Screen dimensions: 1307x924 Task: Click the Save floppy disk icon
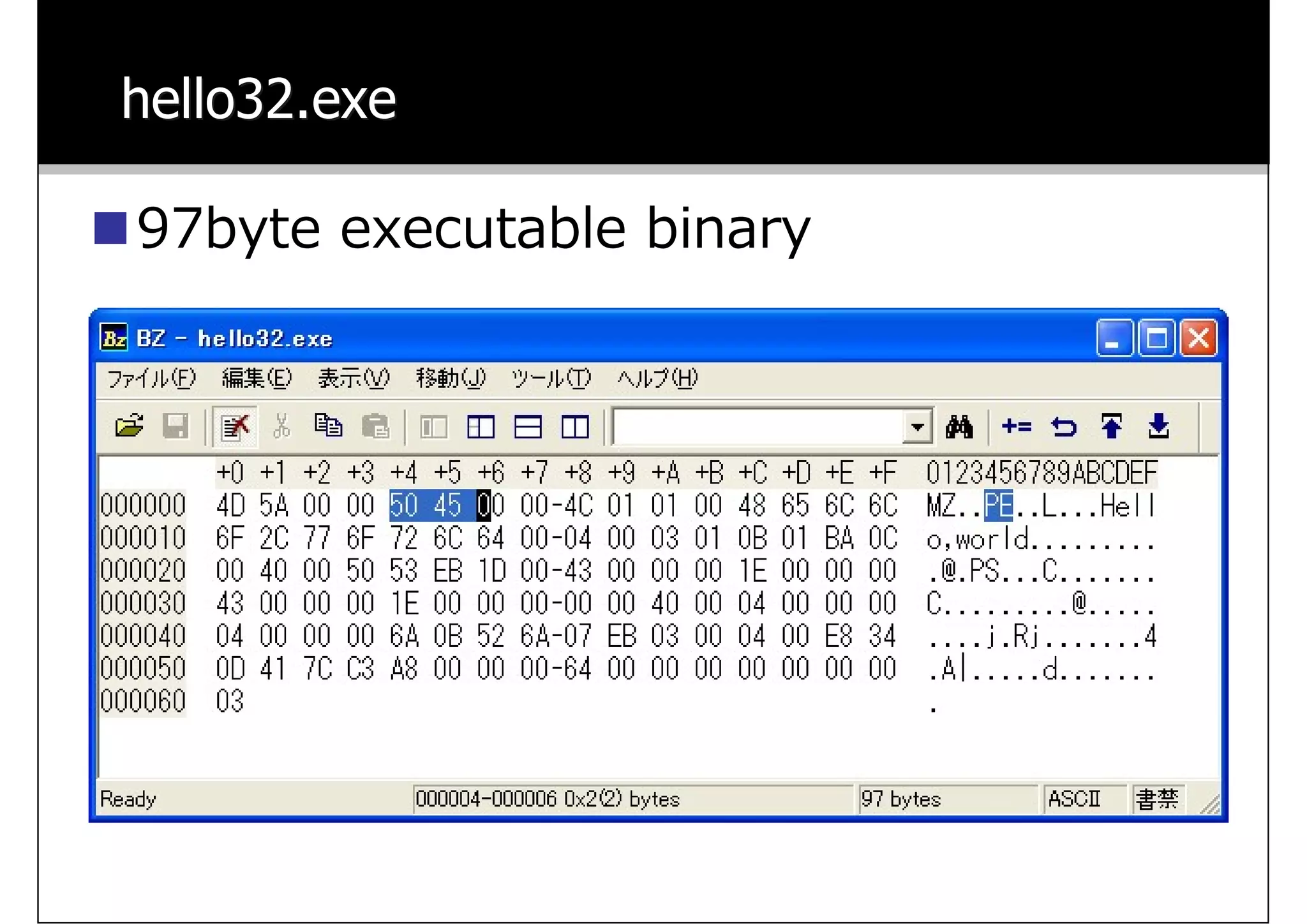176,426
